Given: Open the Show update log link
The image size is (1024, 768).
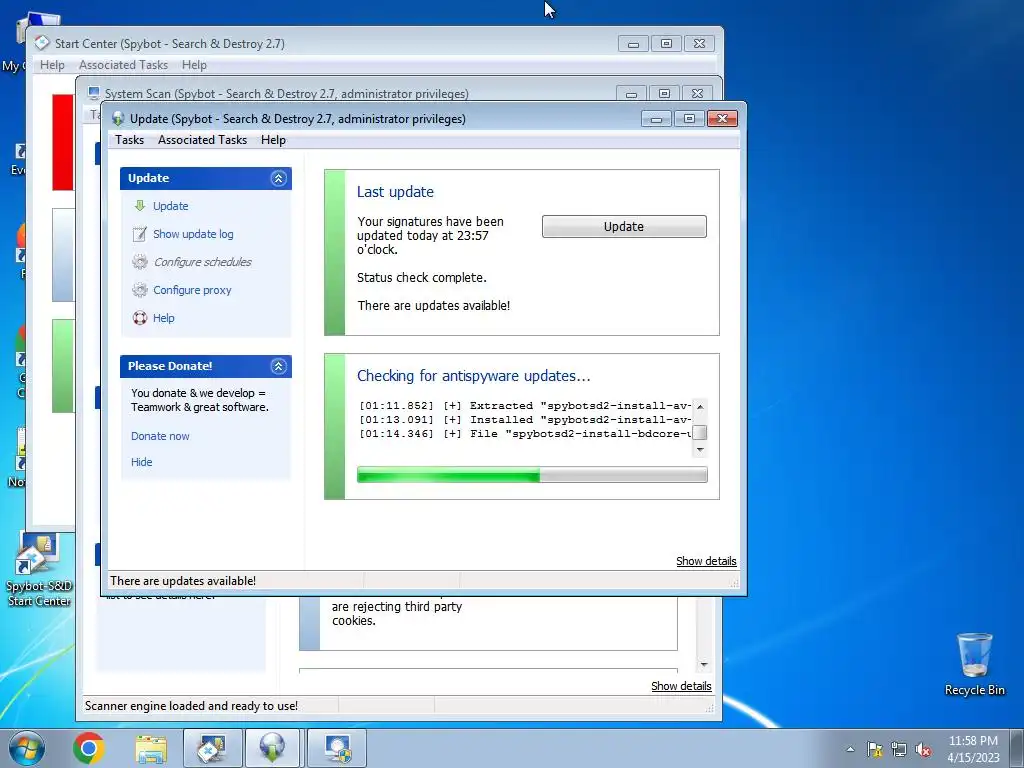Looking at the screenshot, I should (193, 234).
